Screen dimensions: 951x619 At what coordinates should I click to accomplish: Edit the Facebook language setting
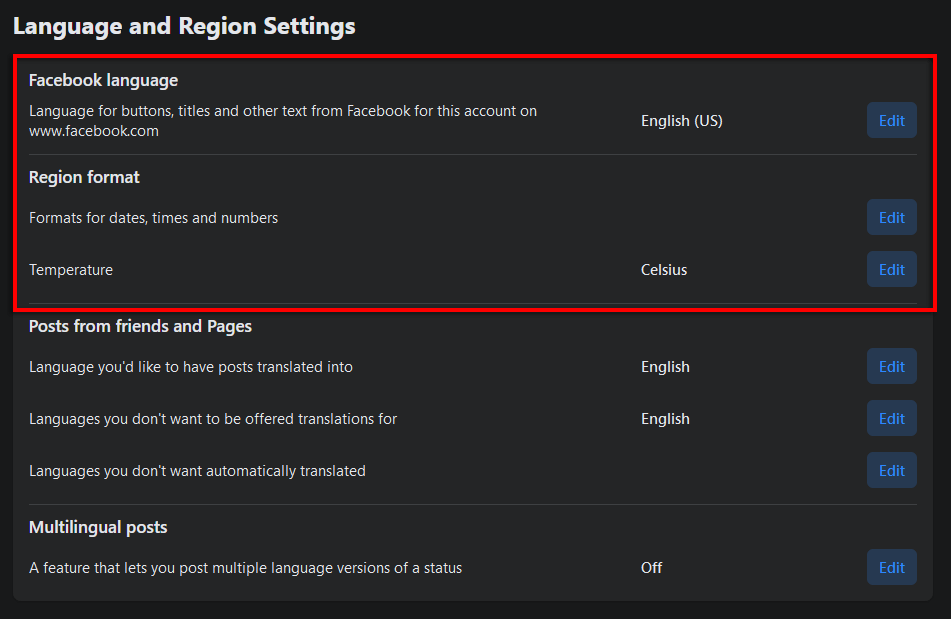[891, 121]
